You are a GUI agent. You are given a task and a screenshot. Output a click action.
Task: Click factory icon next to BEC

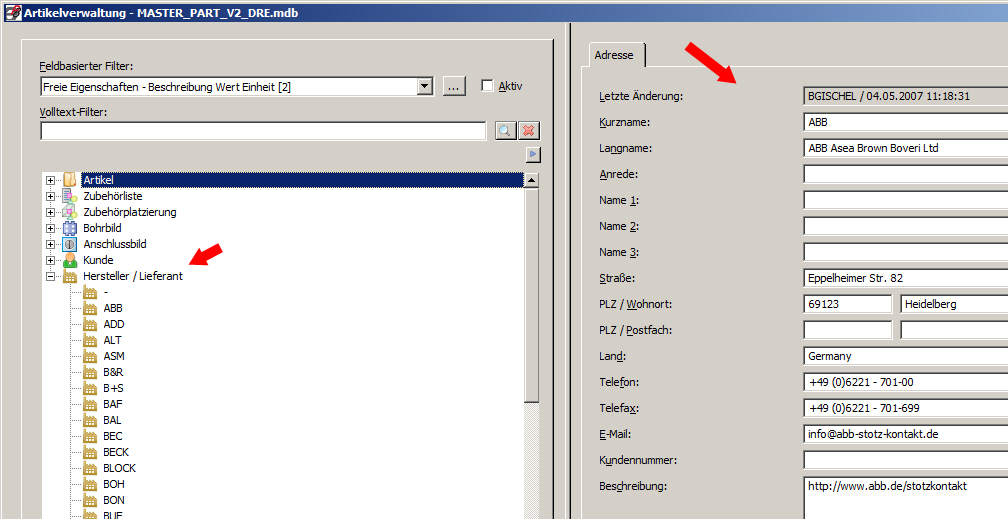click(x=90, y=436)
